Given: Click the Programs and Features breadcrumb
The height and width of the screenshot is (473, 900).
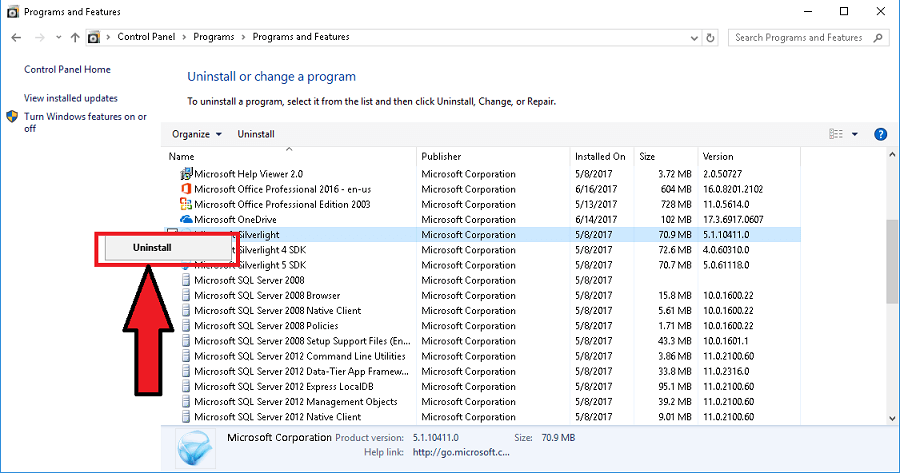Looking at the screenshot, I should (301, 37).
